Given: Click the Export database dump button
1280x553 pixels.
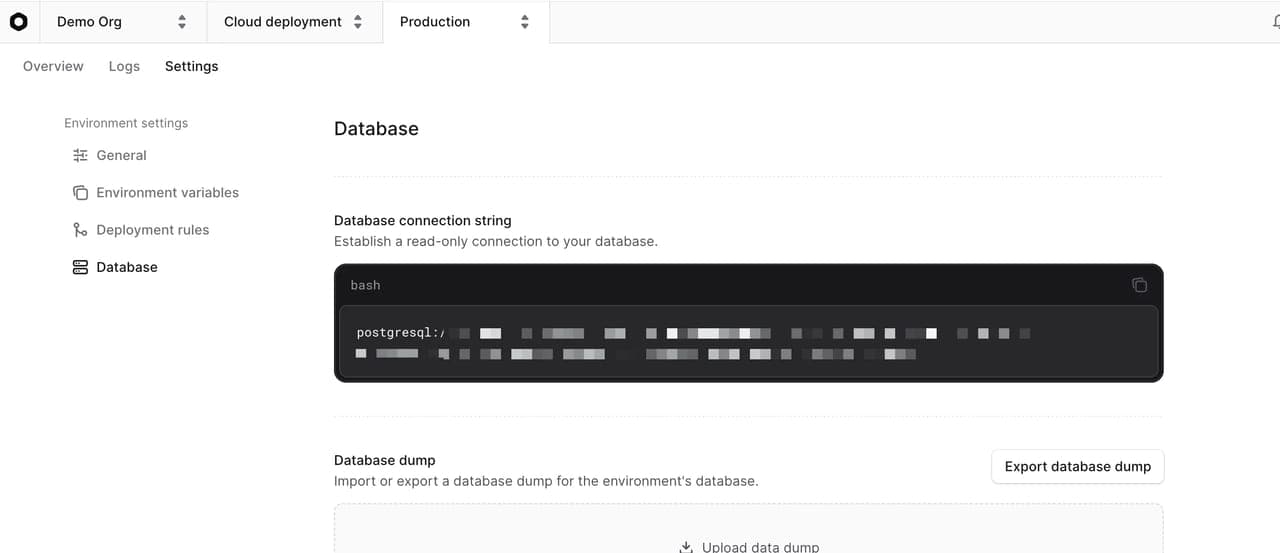Looking at the screenshot, I should tap(1078, 466).
